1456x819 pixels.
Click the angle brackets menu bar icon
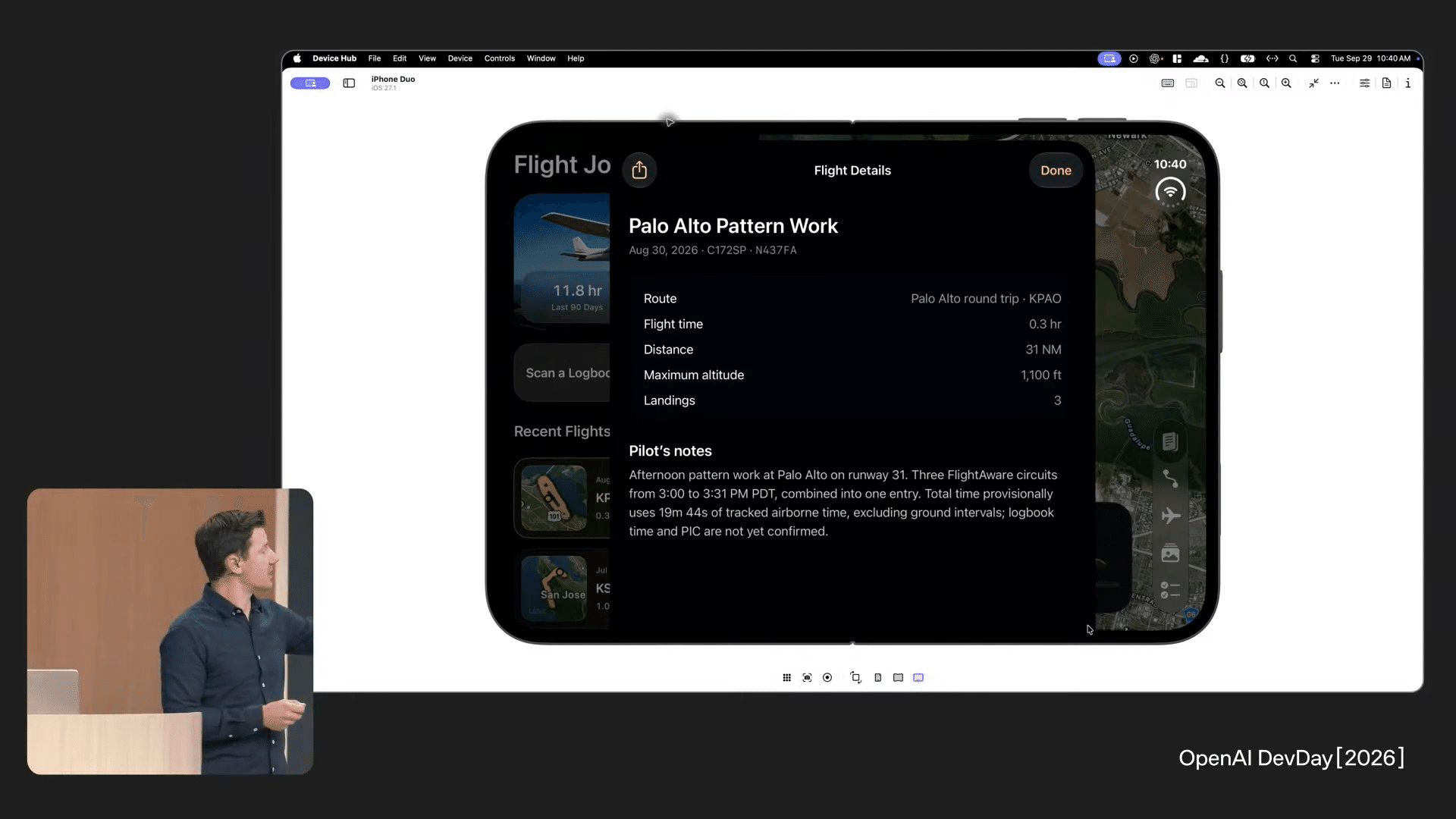pyautogui.click(x=1272, y=58)
